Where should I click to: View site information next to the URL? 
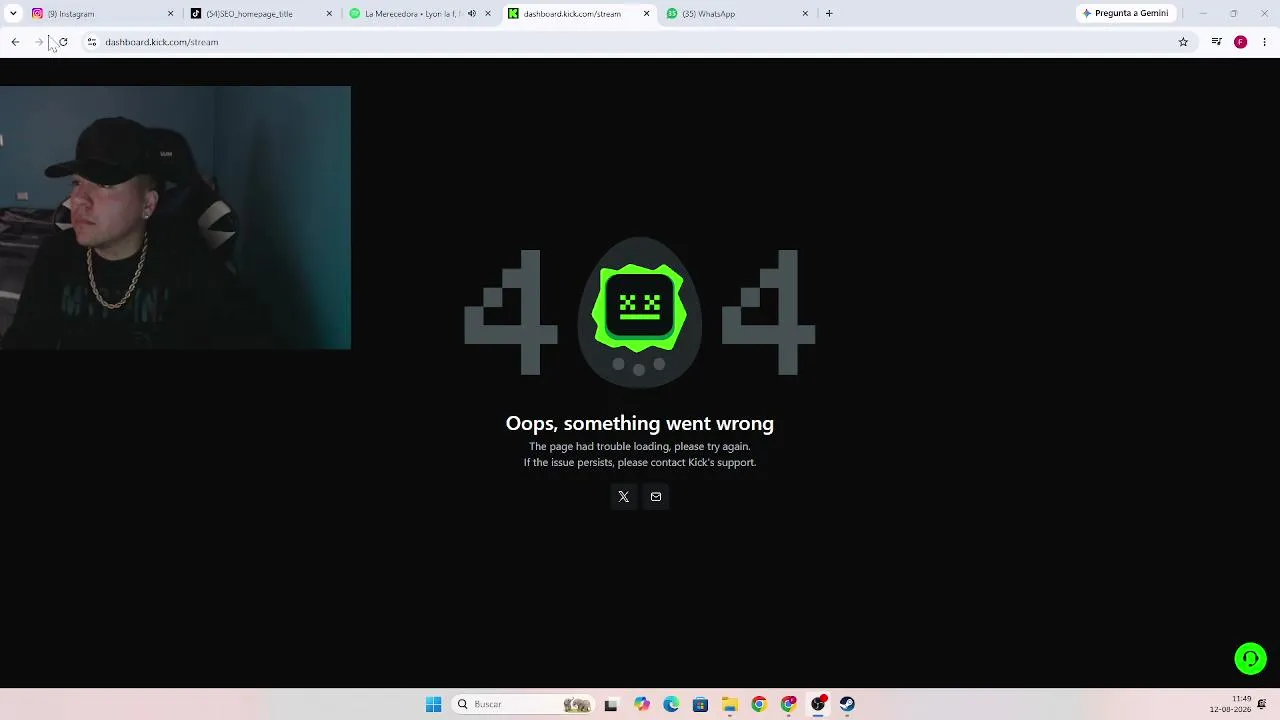(91, 42)
